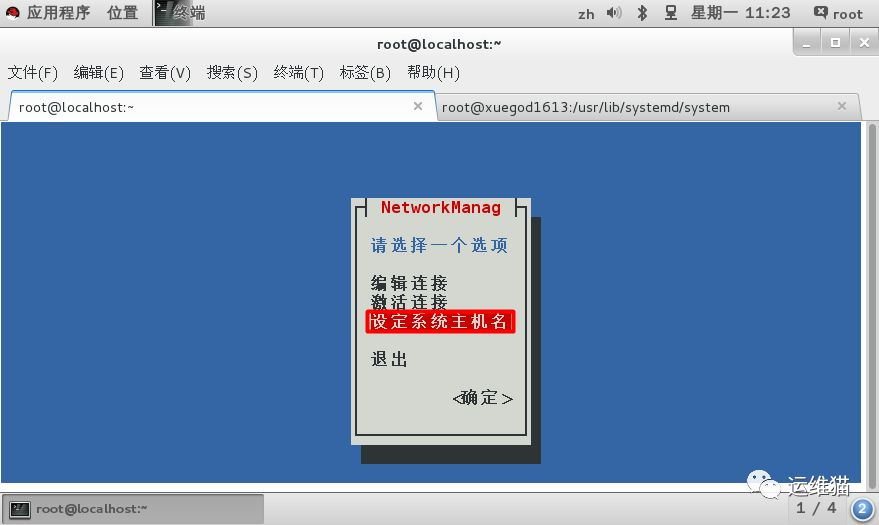Open the 搜索(S) menu
Viewport: 879px width, 525px height.
(232, 73)
